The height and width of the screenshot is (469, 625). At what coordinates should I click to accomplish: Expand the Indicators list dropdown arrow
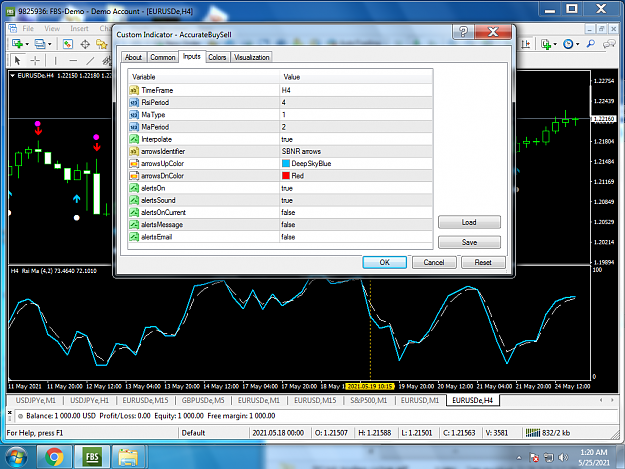click(x=555, y=44)
